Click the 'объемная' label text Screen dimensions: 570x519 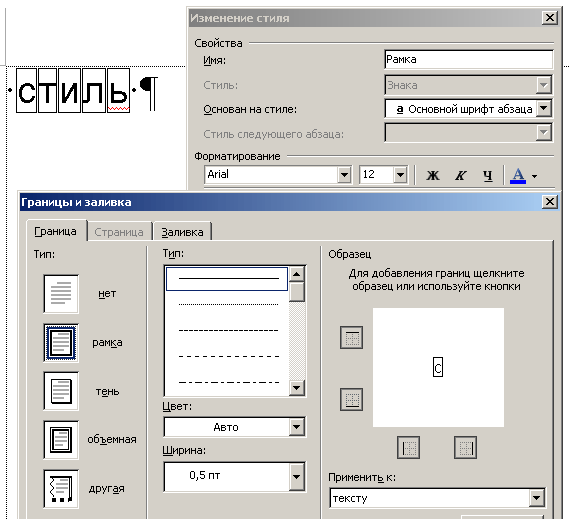tap(112, 440)
